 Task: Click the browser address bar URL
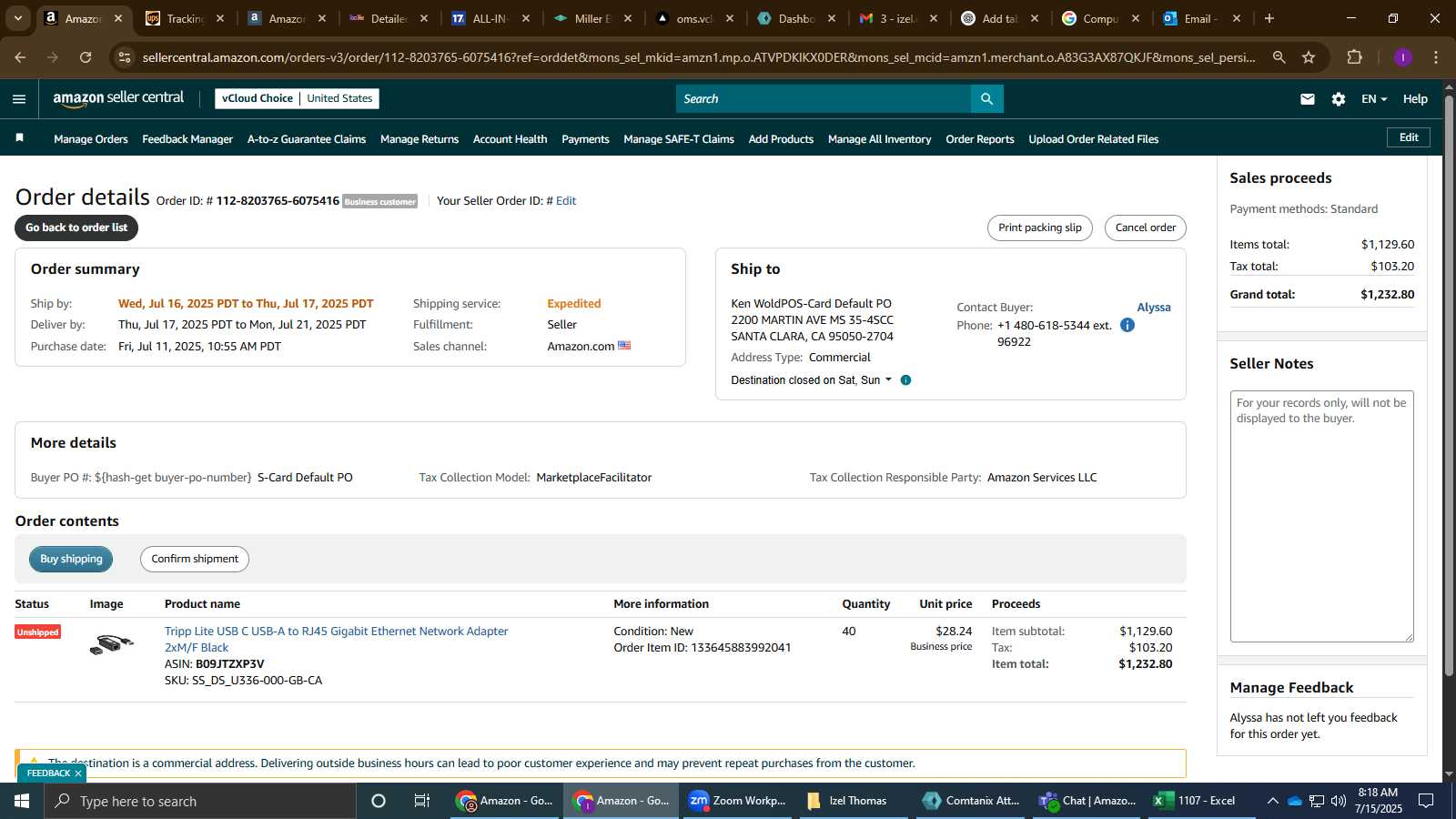coord(699,57)
